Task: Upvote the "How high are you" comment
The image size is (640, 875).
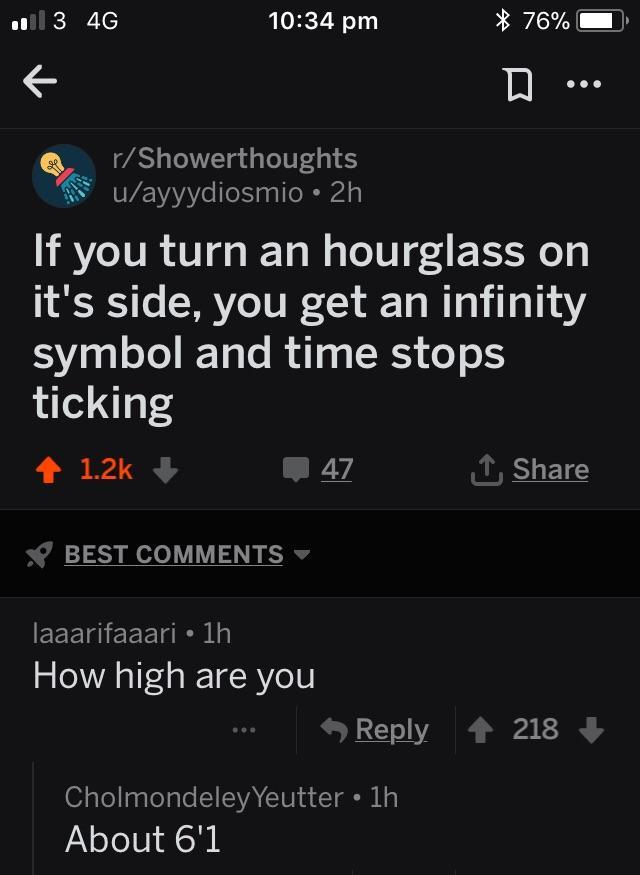Action: [480, 729]
